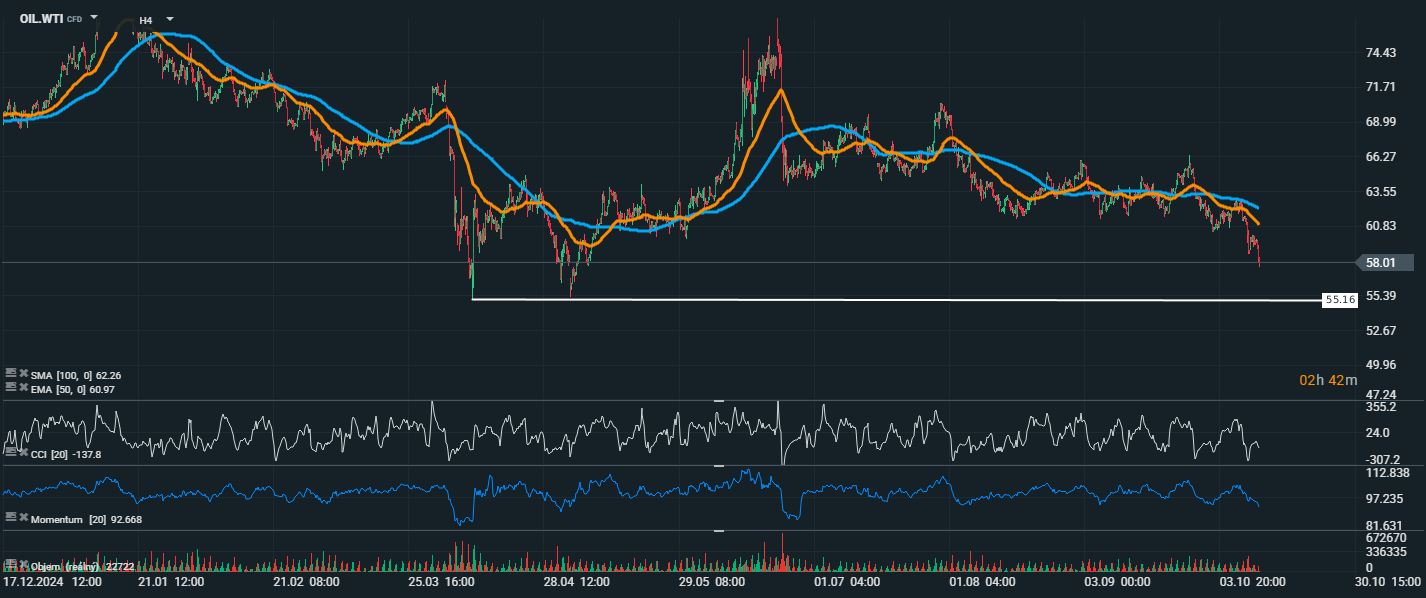This screenshot has width=1426, height=598.
Task: Open the H4 timeframe dropdown arrow
Action: pyautogui.click(x=169, y=19)
